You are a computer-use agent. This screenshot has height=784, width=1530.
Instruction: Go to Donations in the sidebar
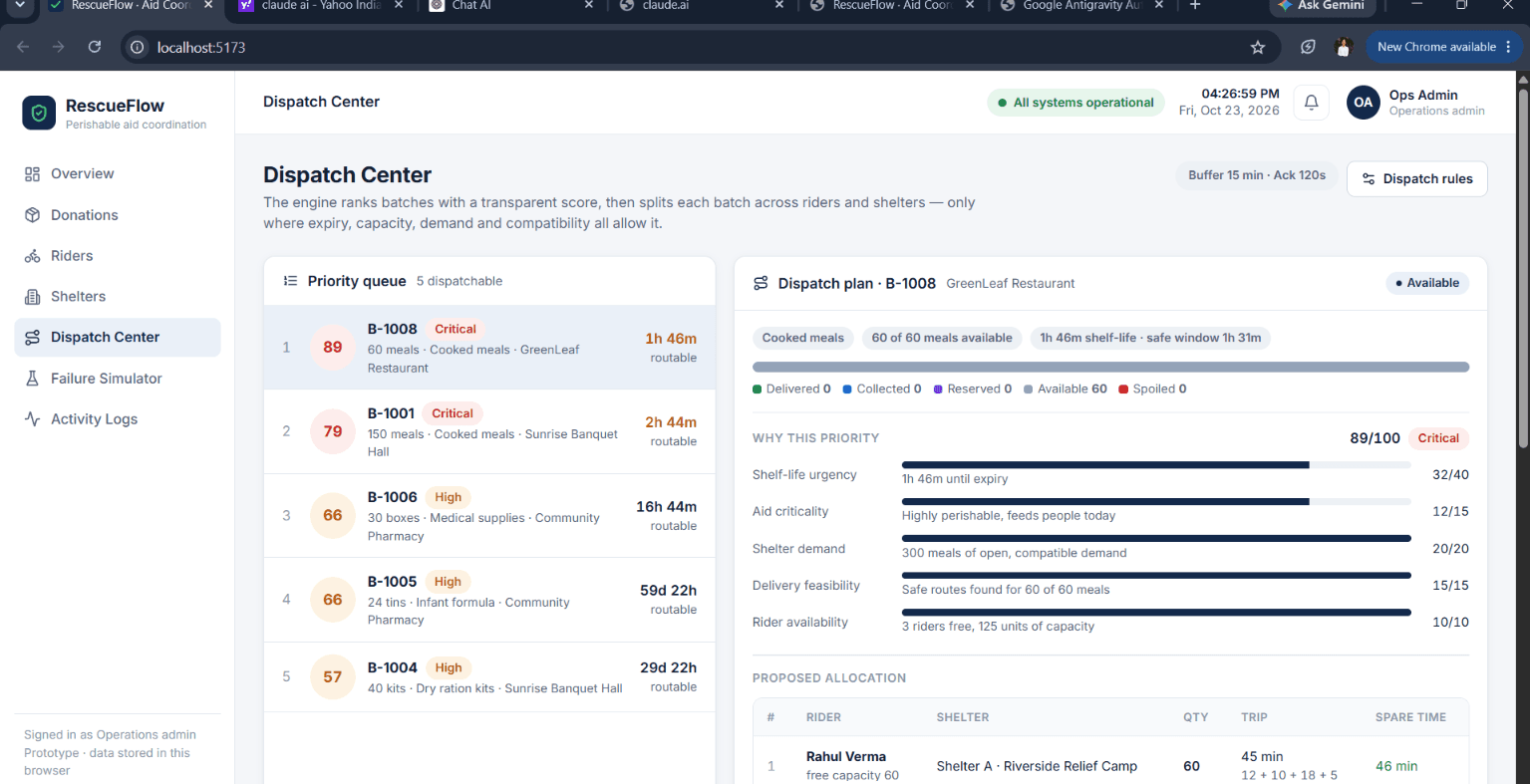[118, 215]
